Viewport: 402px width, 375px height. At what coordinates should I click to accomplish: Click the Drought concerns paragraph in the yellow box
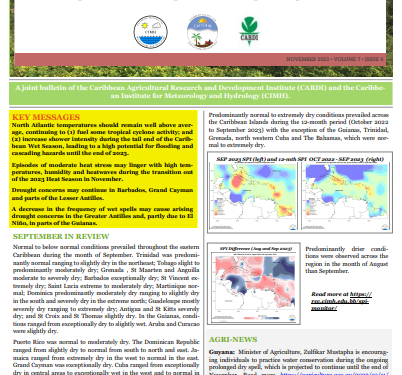(x=102, y=194)
